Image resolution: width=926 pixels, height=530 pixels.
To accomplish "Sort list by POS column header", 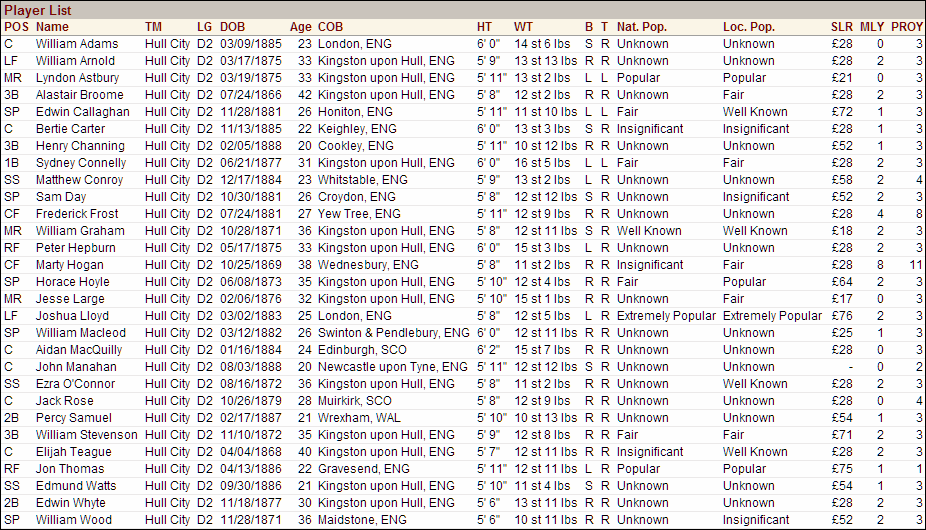I will click(x=16, y=27).
